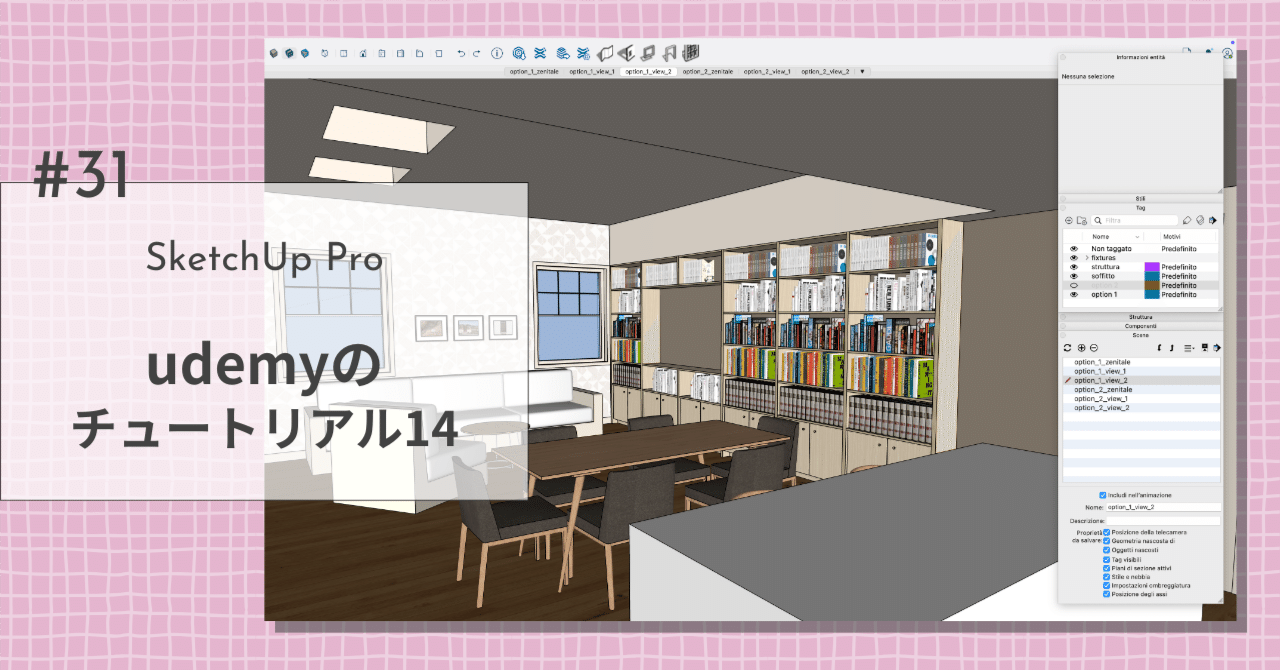
Task: Click the Add Tag icon in the Tag panel
Action: 1068,220
